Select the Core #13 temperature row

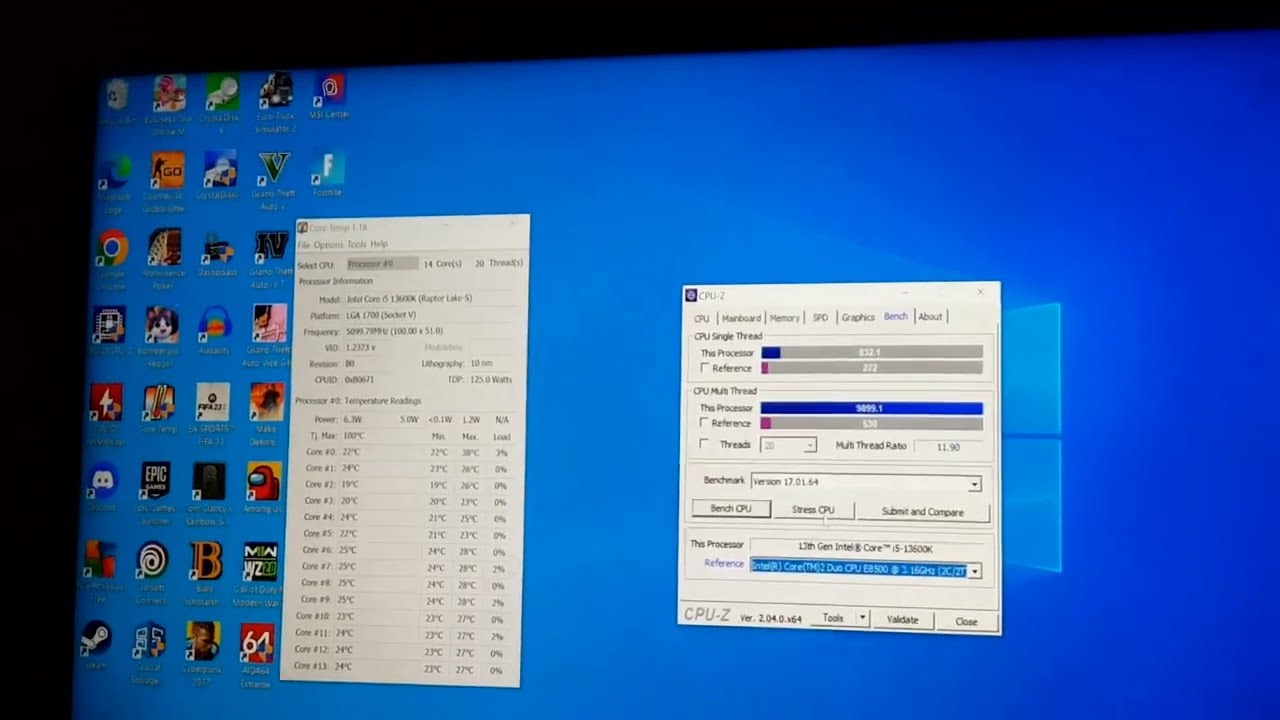click(403, 667)
